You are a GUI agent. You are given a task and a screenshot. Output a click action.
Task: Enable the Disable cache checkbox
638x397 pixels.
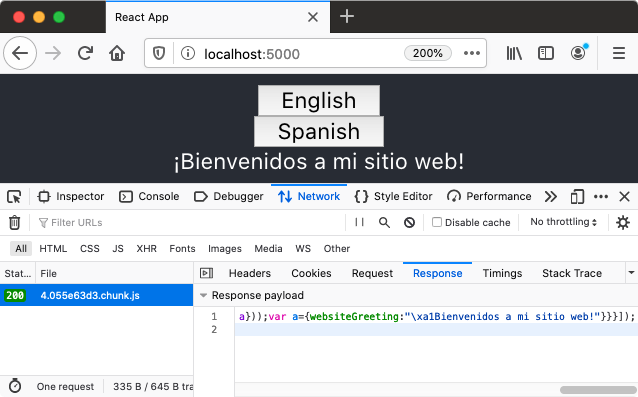tap(437, 222)
